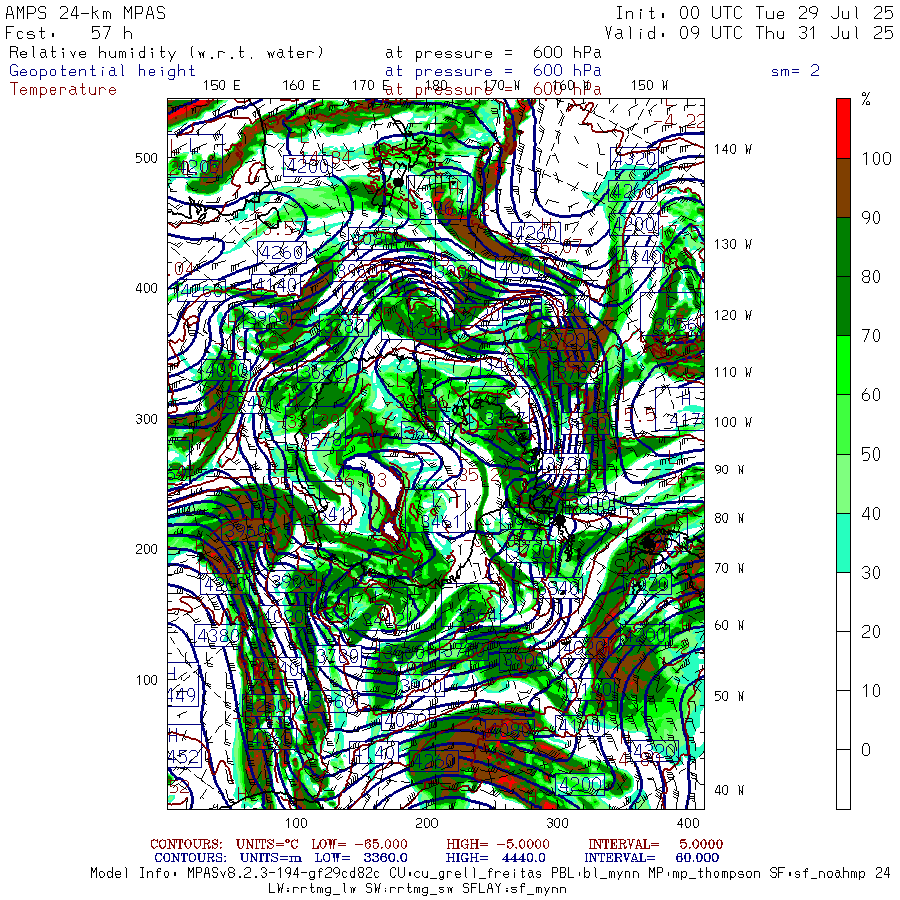Click the brown 90–100% colorbar segment
The height and width of the screenshot is (900, 900).
843,188
